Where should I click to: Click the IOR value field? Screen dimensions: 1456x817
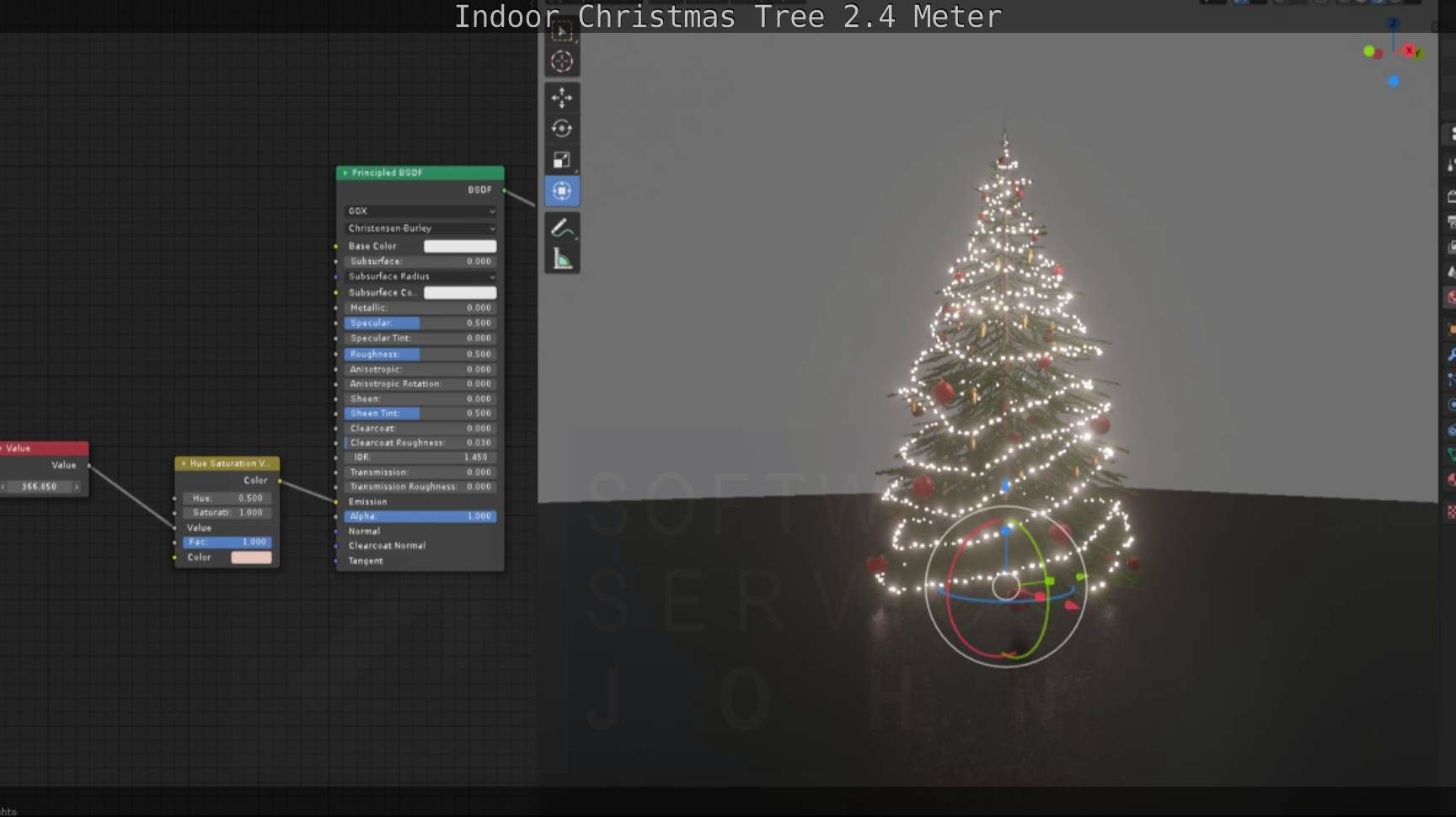[x=420, y=457]
